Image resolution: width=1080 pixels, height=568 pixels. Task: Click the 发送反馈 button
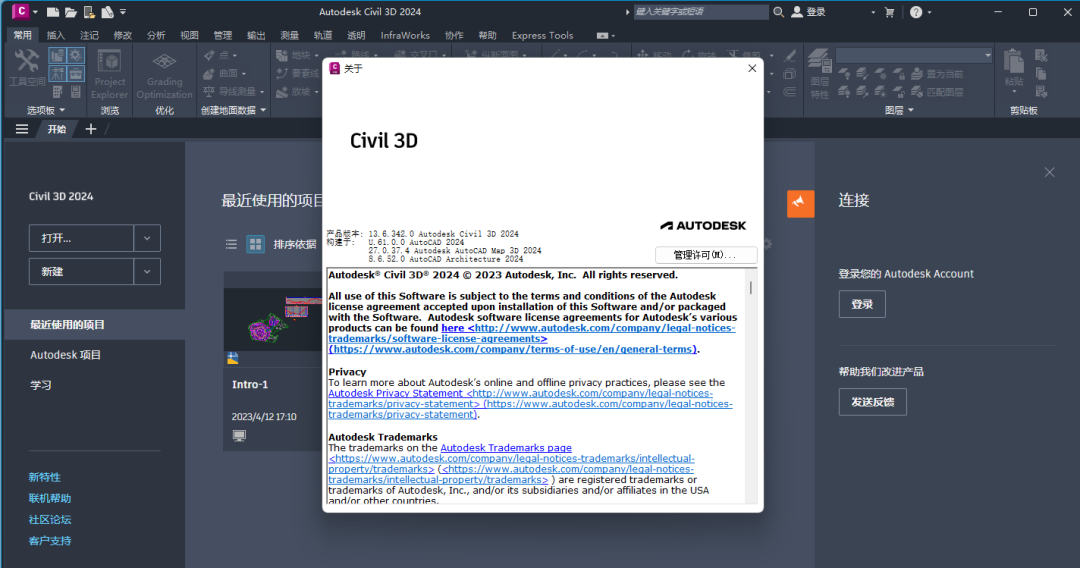[872, 402]
